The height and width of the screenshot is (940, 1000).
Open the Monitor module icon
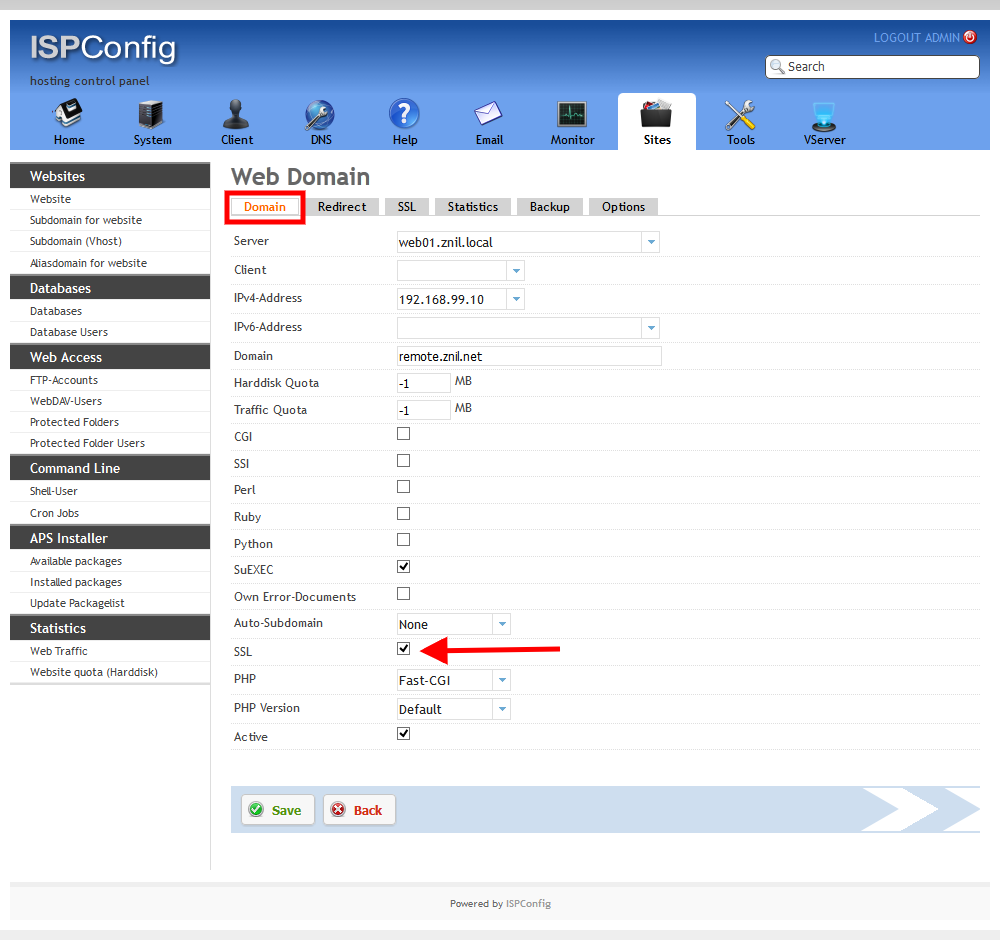pyautogui.click(x=572, y=115)
